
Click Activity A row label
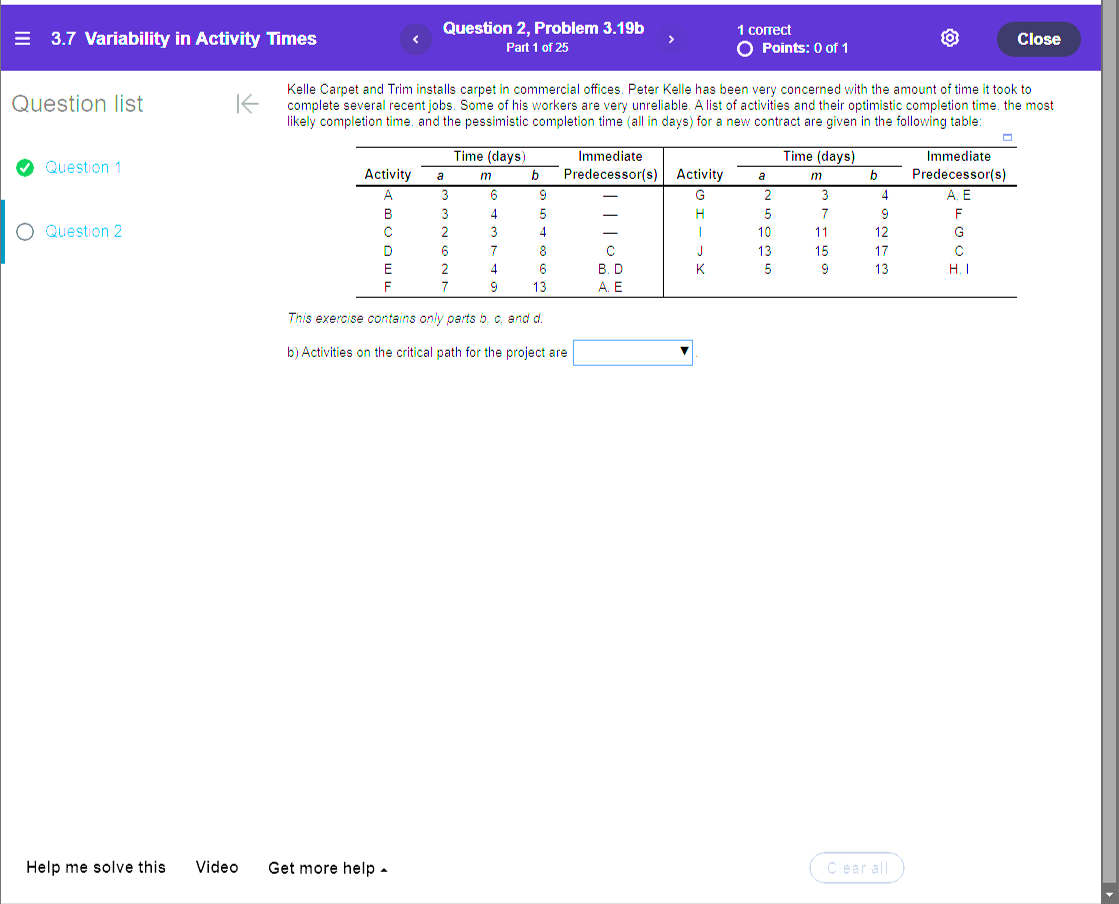[388, 195]
